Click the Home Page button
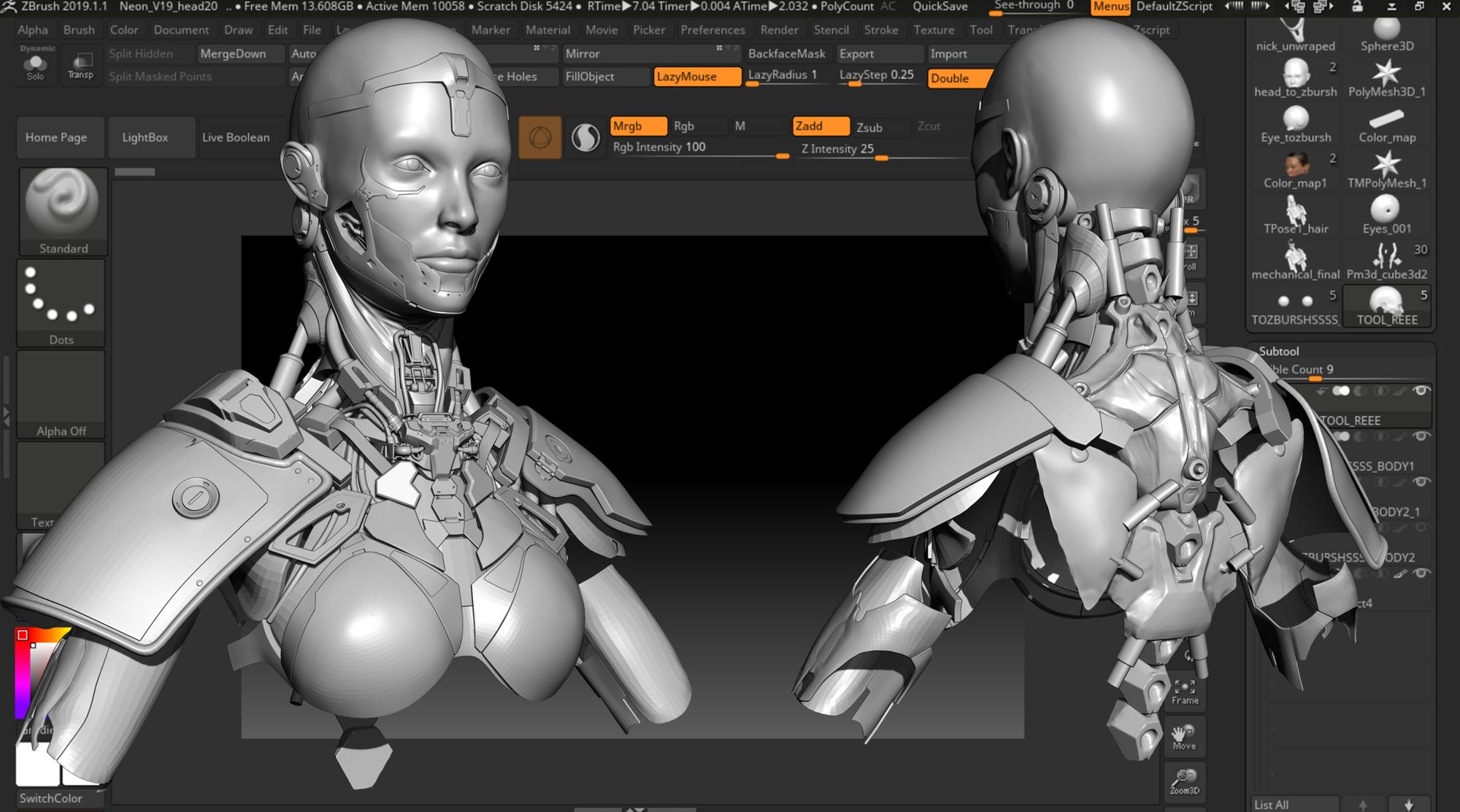The image size is (1460, 812). (x=61, y=137)
